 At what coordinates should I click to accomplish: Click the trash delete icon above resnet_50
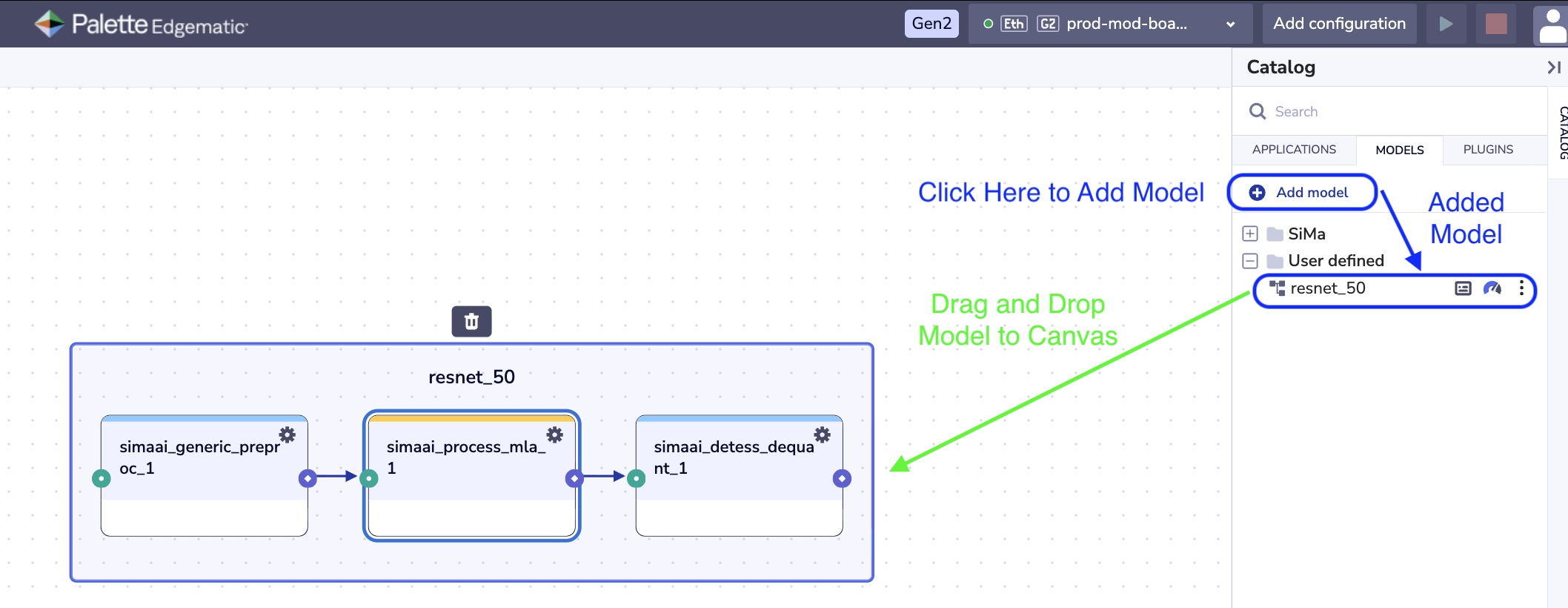[471, 322]
